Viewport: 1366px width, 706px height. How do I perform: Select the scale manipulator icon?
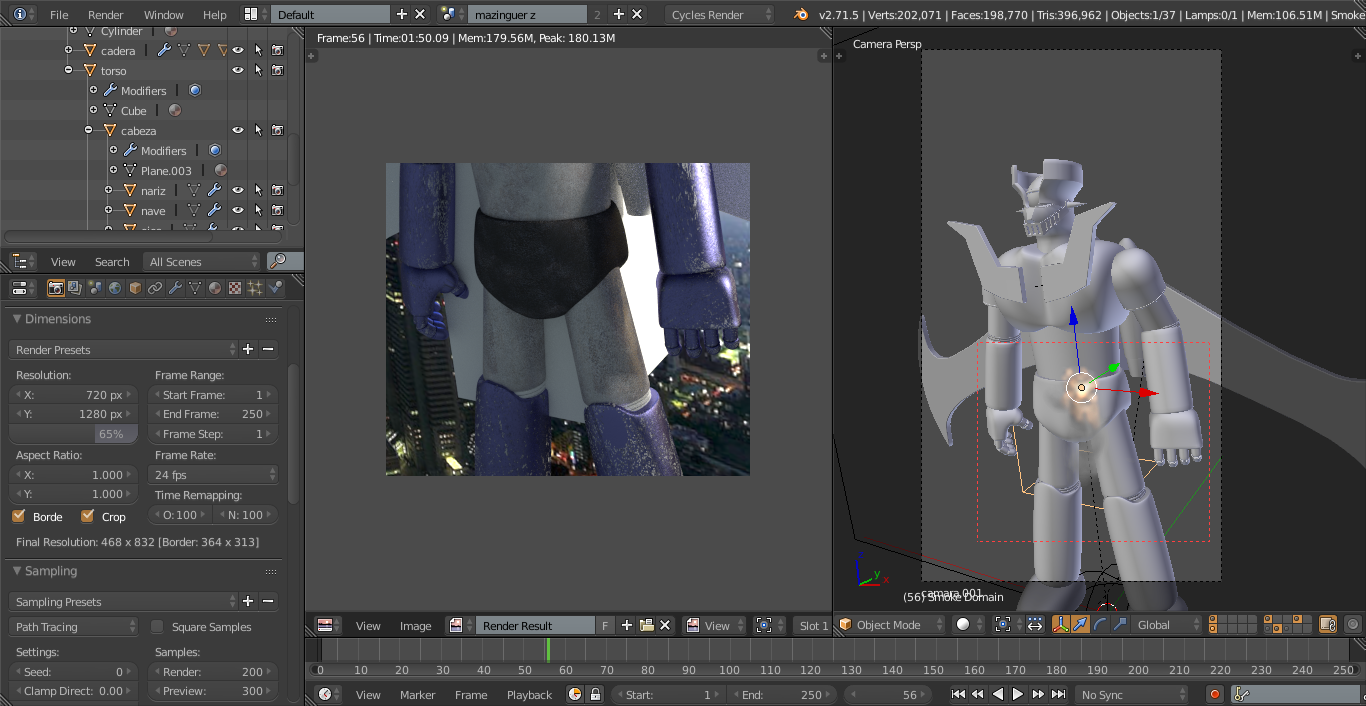pos(1120,625)
